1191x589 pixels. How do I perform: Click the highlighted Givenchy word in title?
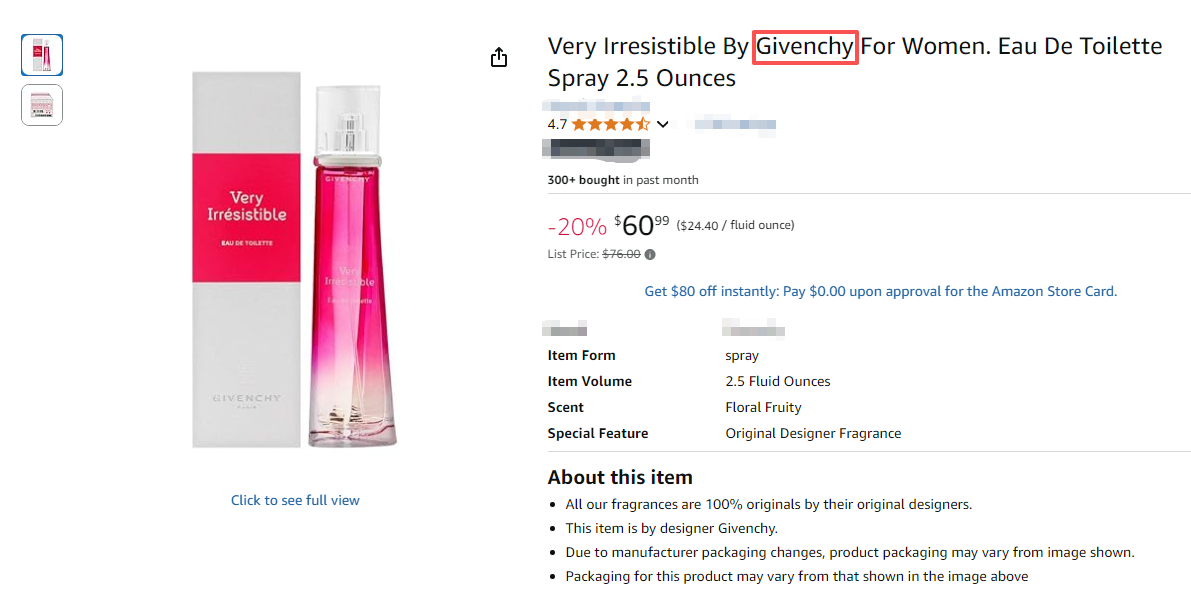click(805, 46)
